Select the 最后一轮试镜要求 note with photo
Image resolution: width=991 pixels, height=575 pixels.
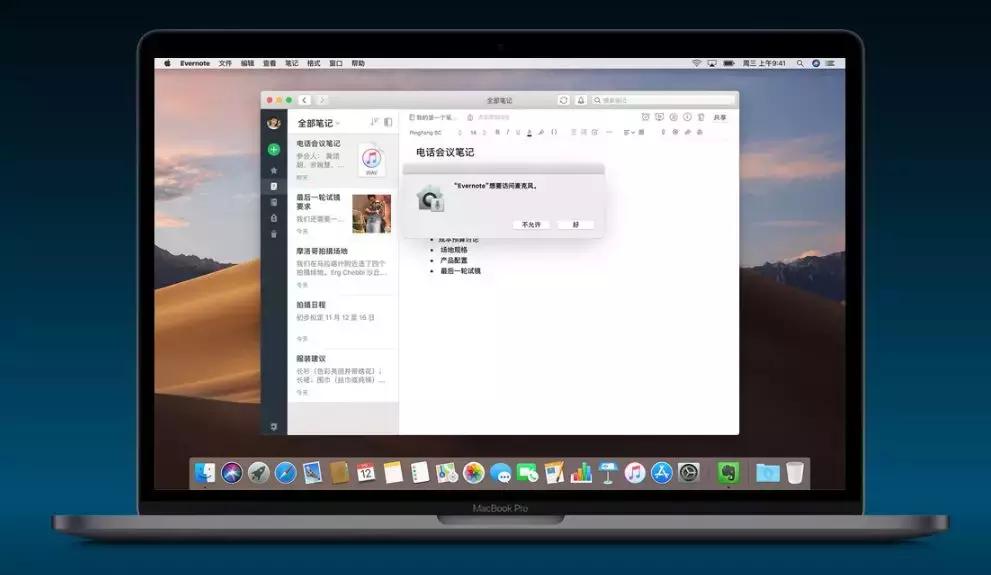click(x=343, y=214)
